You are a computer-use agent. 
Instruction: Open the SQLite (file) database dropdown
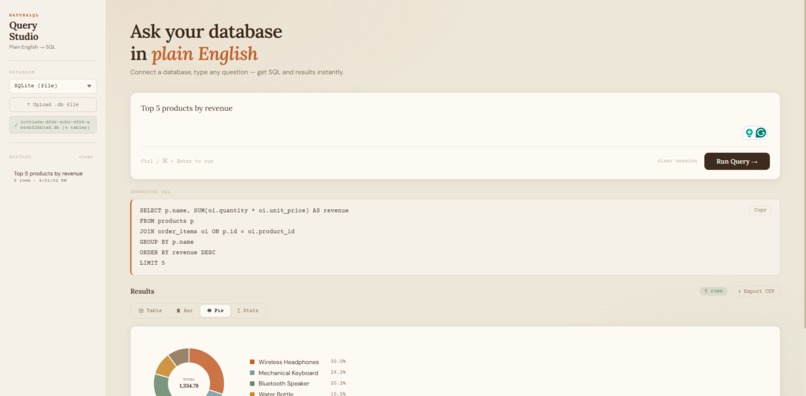(53, 86)
